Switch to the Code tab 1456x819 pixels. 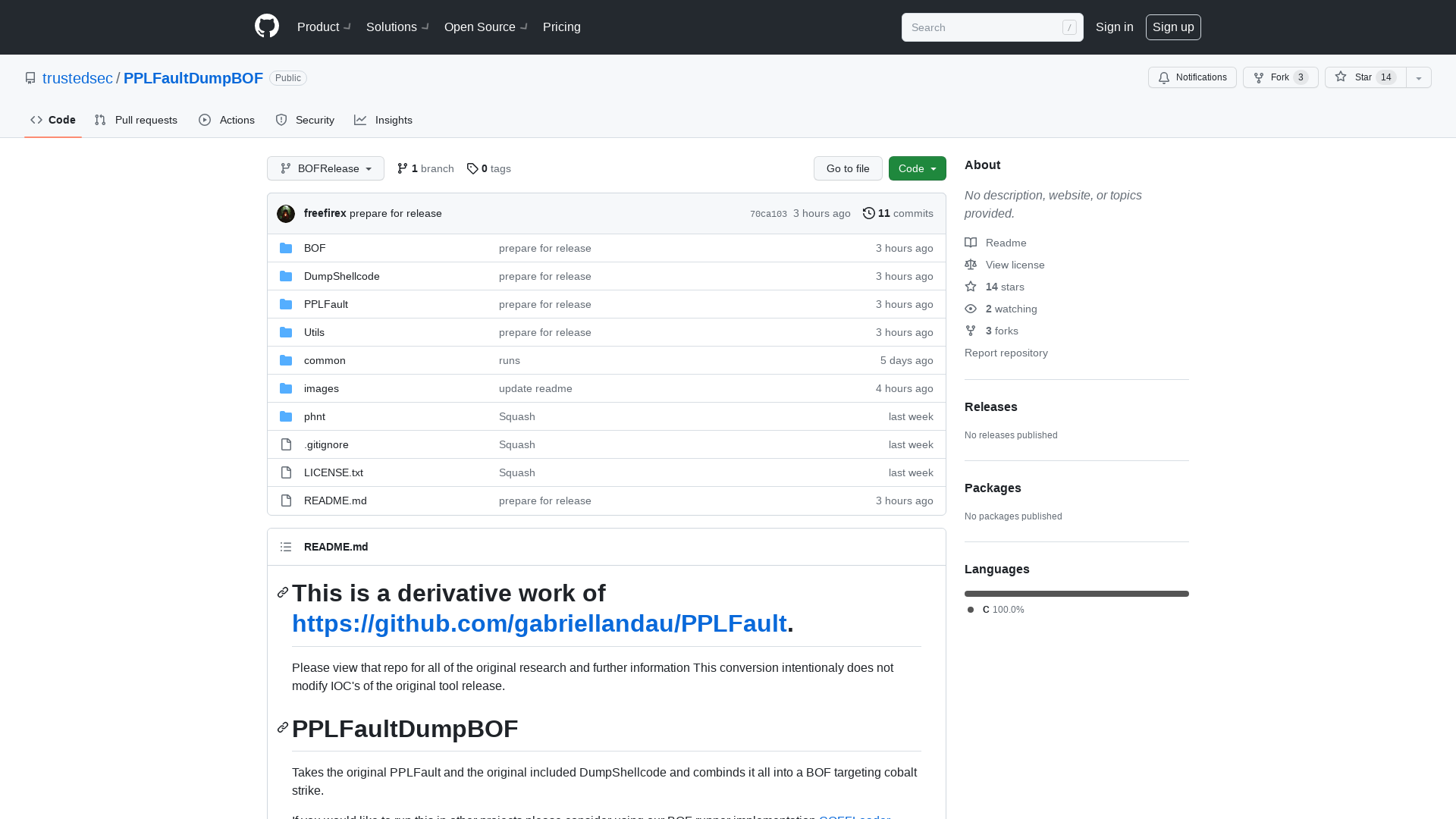53,120
